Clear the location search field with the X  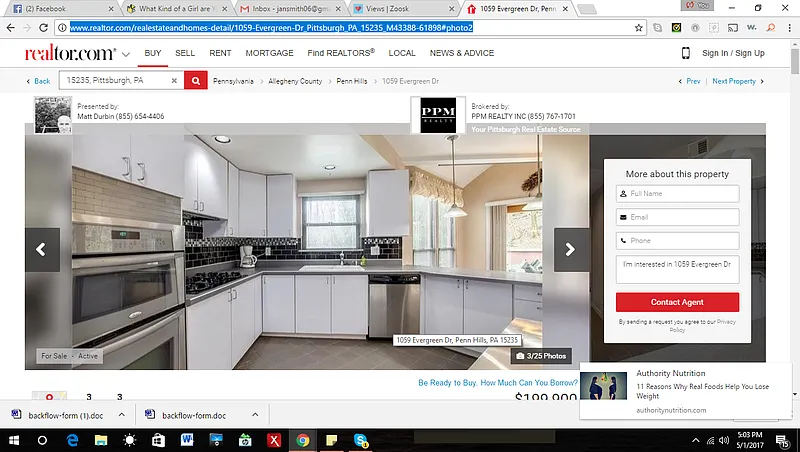pyautogui.click(x=174, y=81)
